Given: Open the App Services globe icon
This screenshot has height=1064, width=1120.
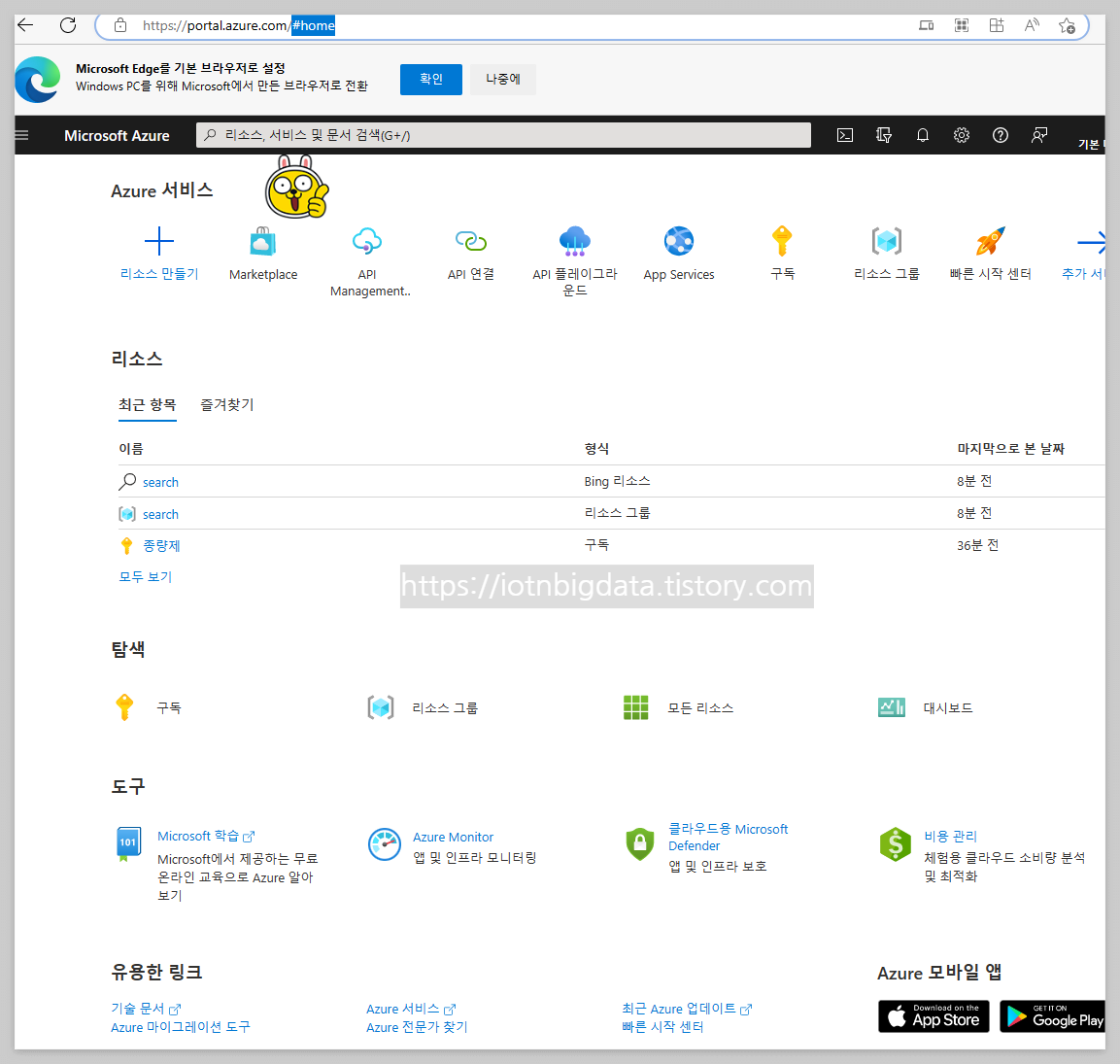Looking at the screenshot, I should (679, 241).
